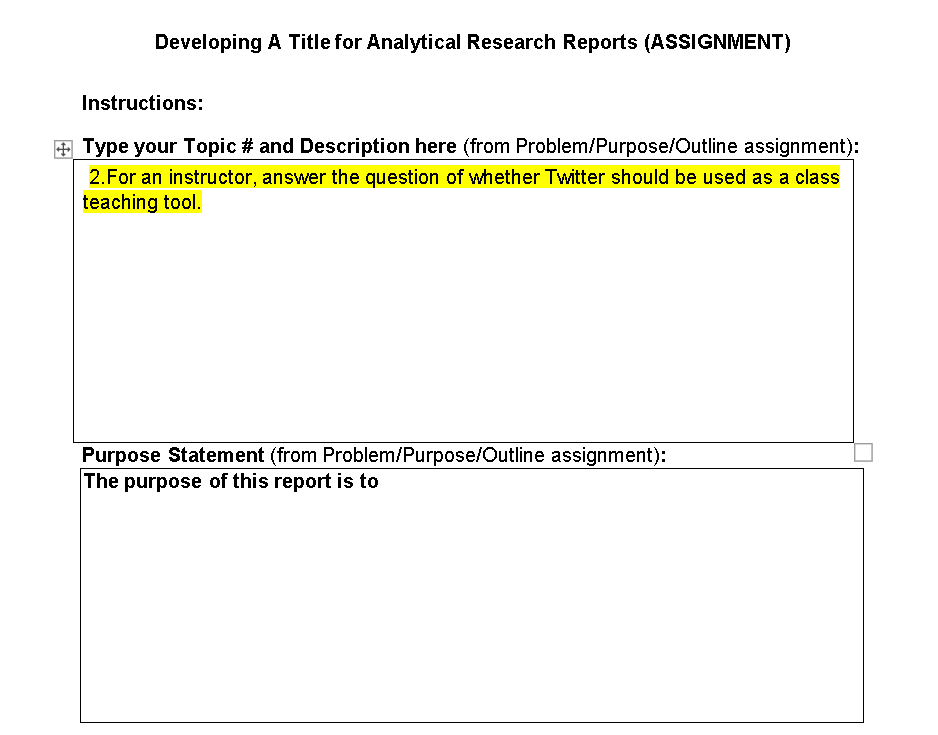Click 'The purpose of this report is to' text
Viewport: 938px width, 735px height.
[x=231, y=481]
